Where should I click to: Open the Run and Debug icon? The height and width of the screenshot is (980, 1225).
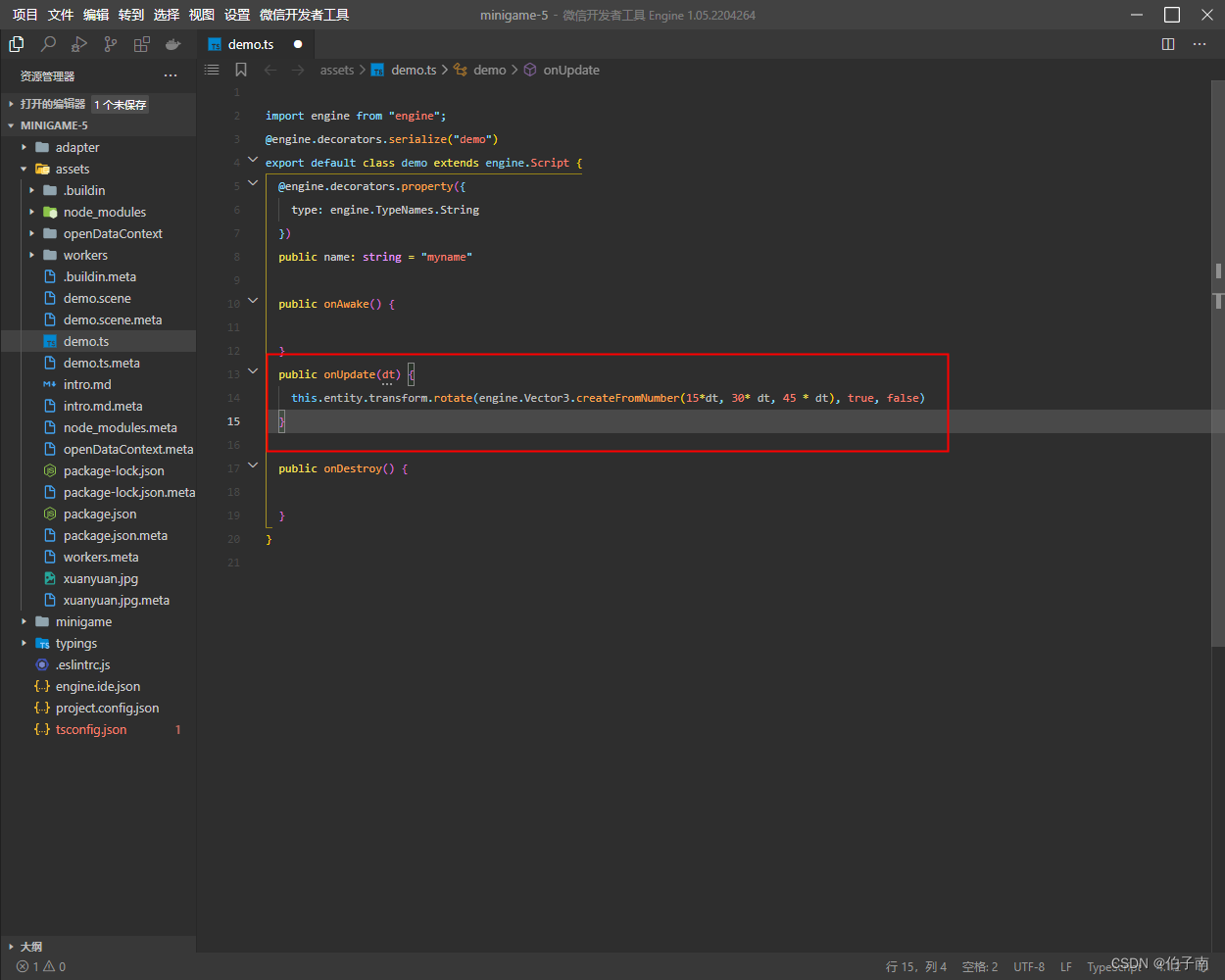79,44
